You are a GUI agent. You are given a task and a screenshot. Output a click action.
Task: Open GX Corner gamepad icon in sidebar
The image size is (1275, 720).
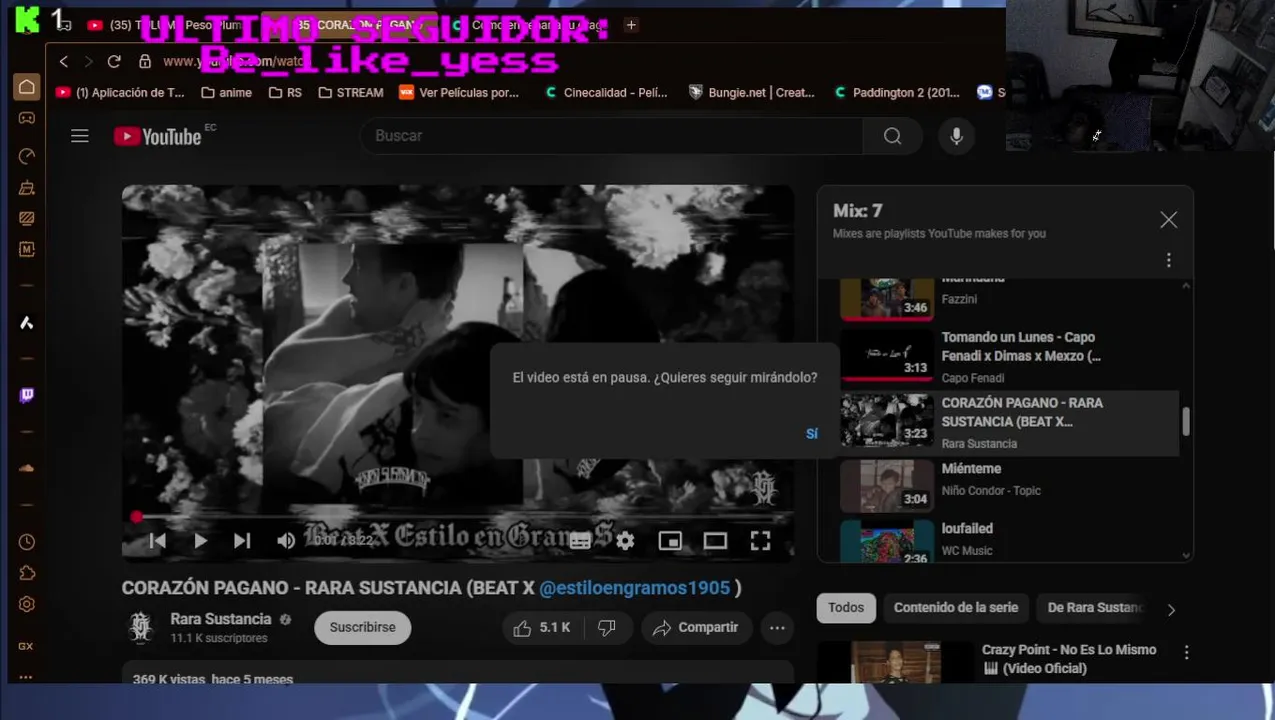[27, 118]
